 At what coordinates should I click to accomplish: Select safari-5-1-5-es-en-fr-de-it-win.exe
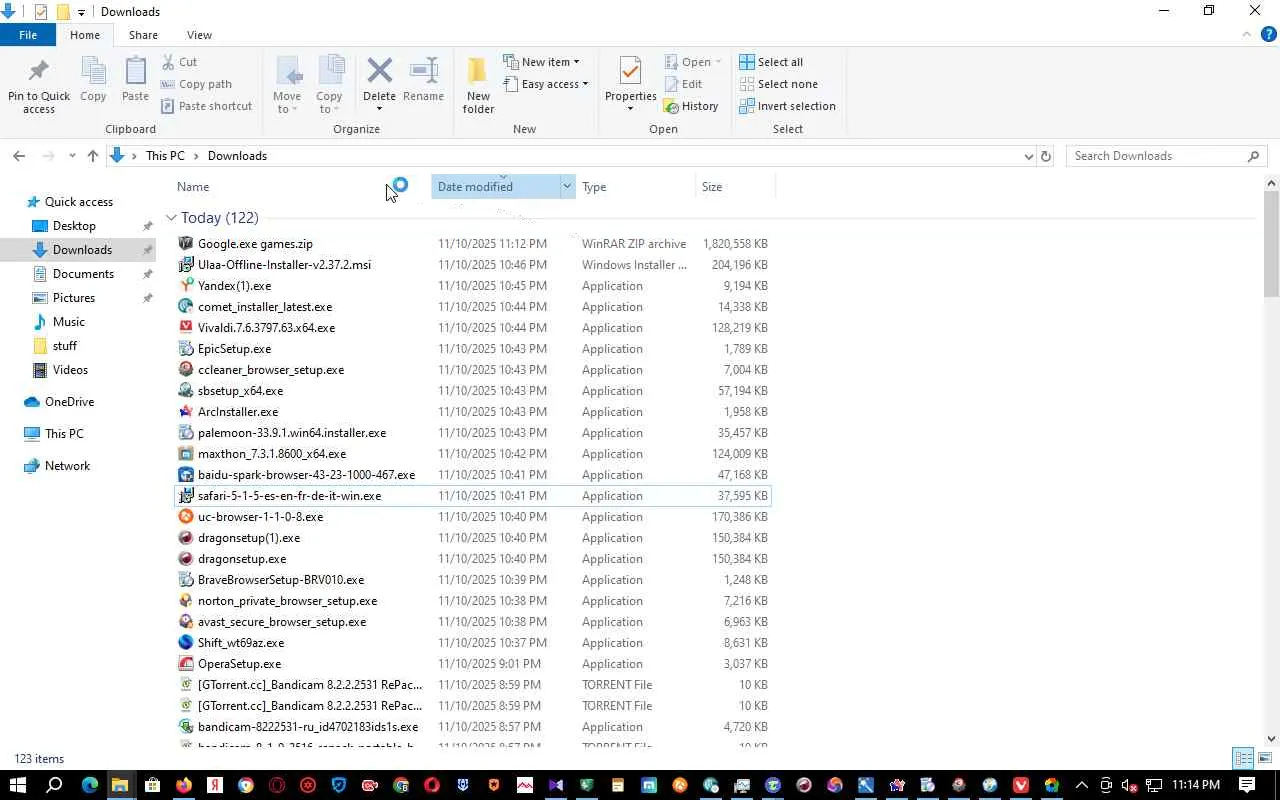(x=472, y=496)
